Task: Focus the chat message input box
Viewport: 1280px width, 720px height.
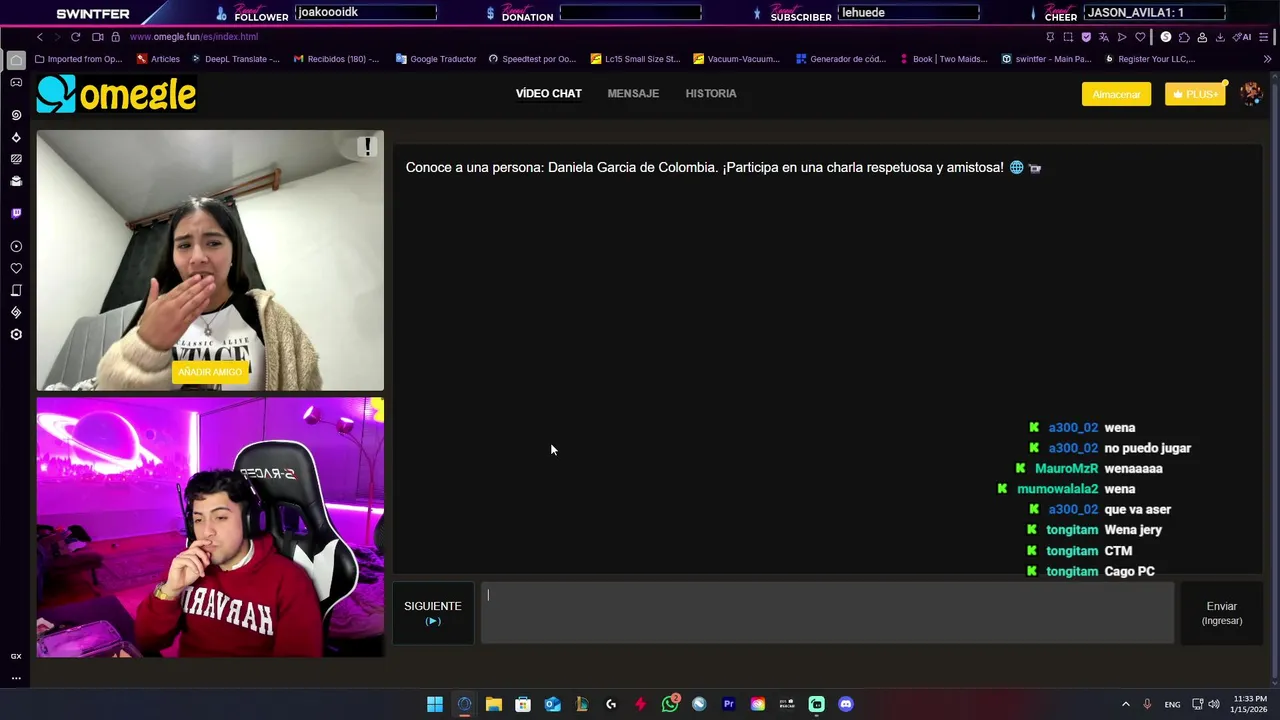Action: click(828, 613)
